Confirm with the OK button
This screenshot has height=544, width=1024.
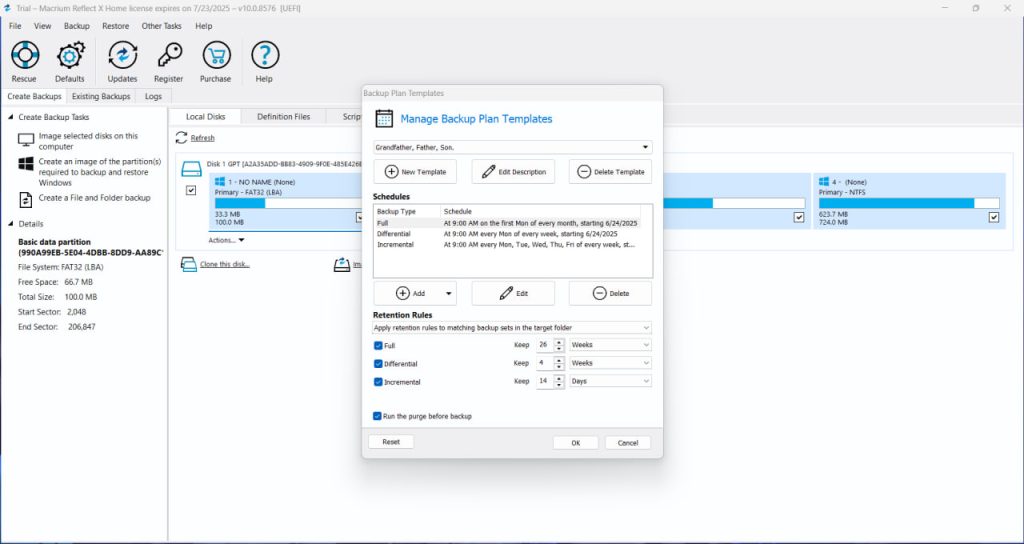click(x=575, y=443)
